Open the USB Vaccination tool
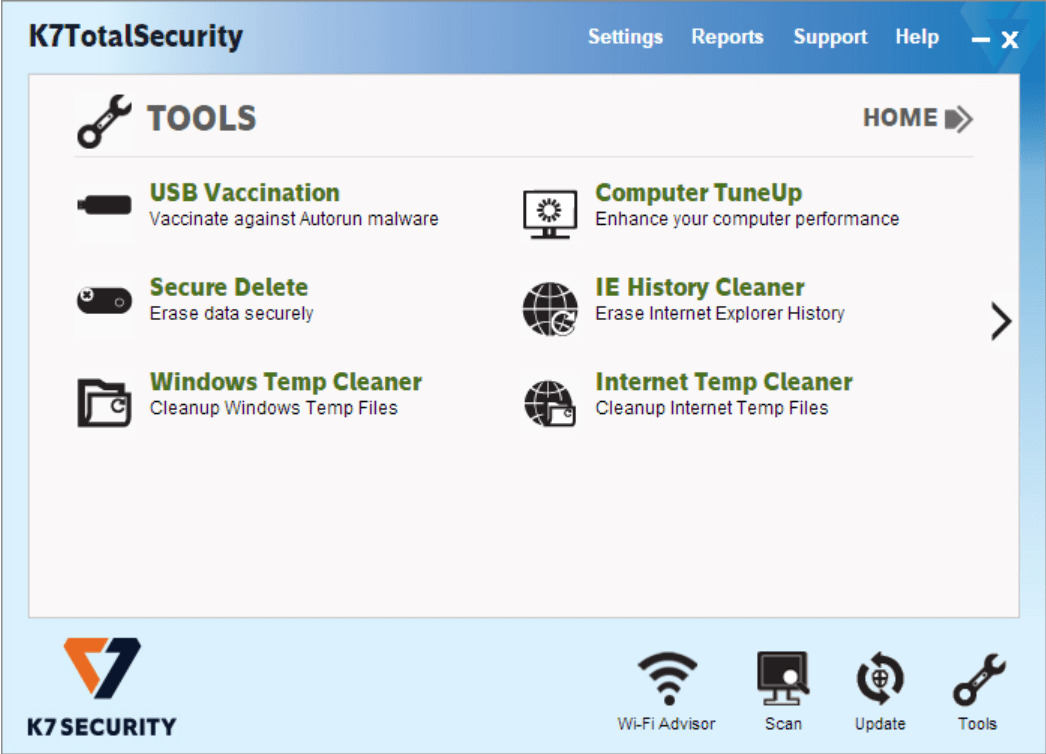The height and width of the screenshot is (754, 1046). coord(243,193)
